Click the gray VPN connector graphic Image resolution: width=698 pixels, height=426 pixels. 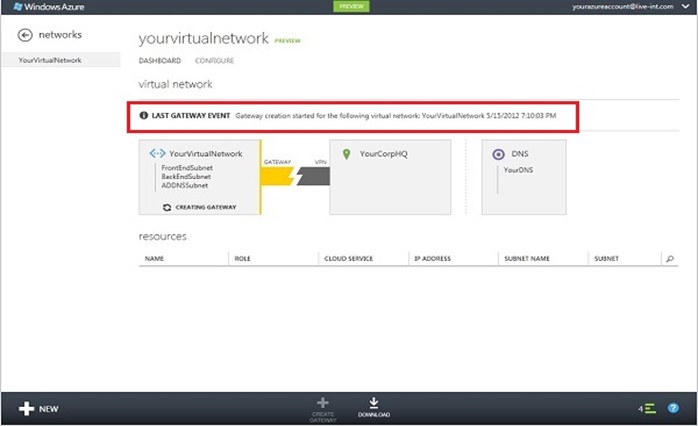coord(313,176)
